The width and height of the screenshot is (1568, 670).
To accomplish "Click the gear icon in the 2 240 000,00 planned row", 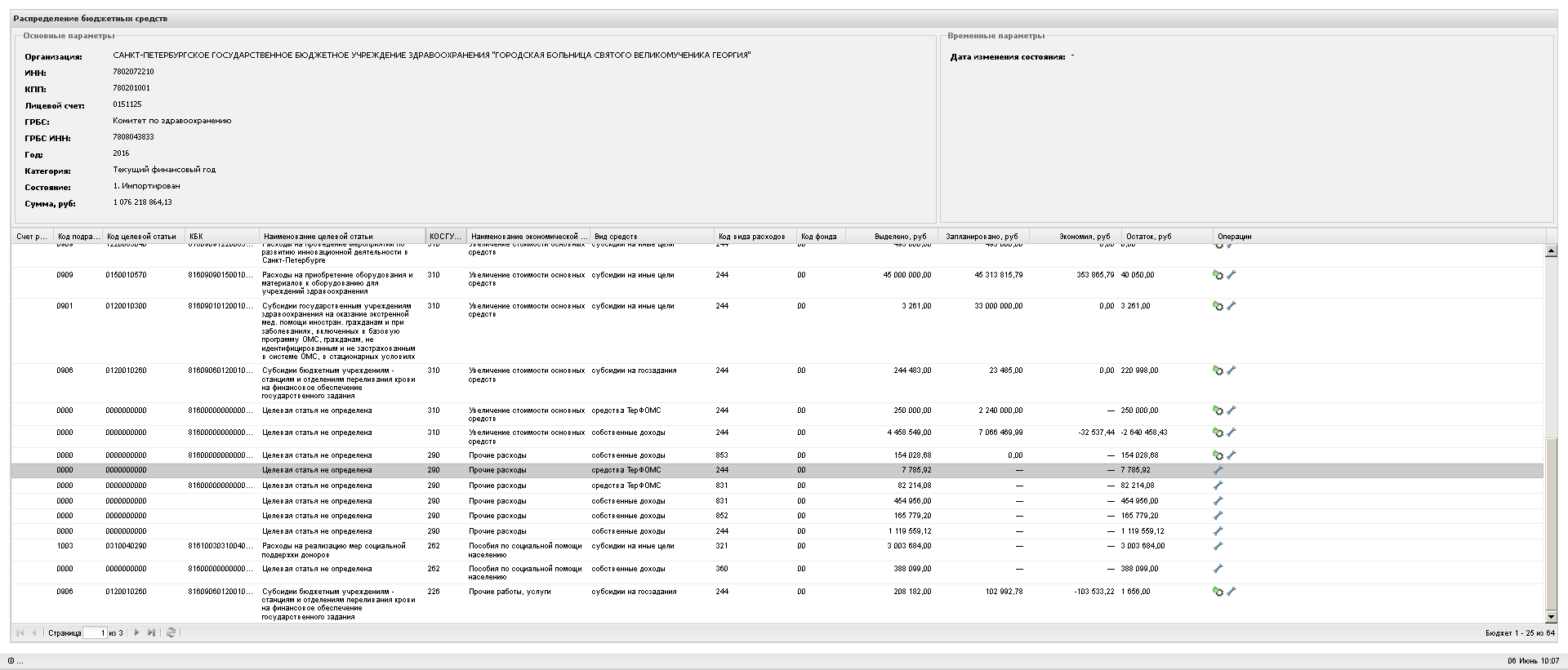I will tap(1218, 410).
